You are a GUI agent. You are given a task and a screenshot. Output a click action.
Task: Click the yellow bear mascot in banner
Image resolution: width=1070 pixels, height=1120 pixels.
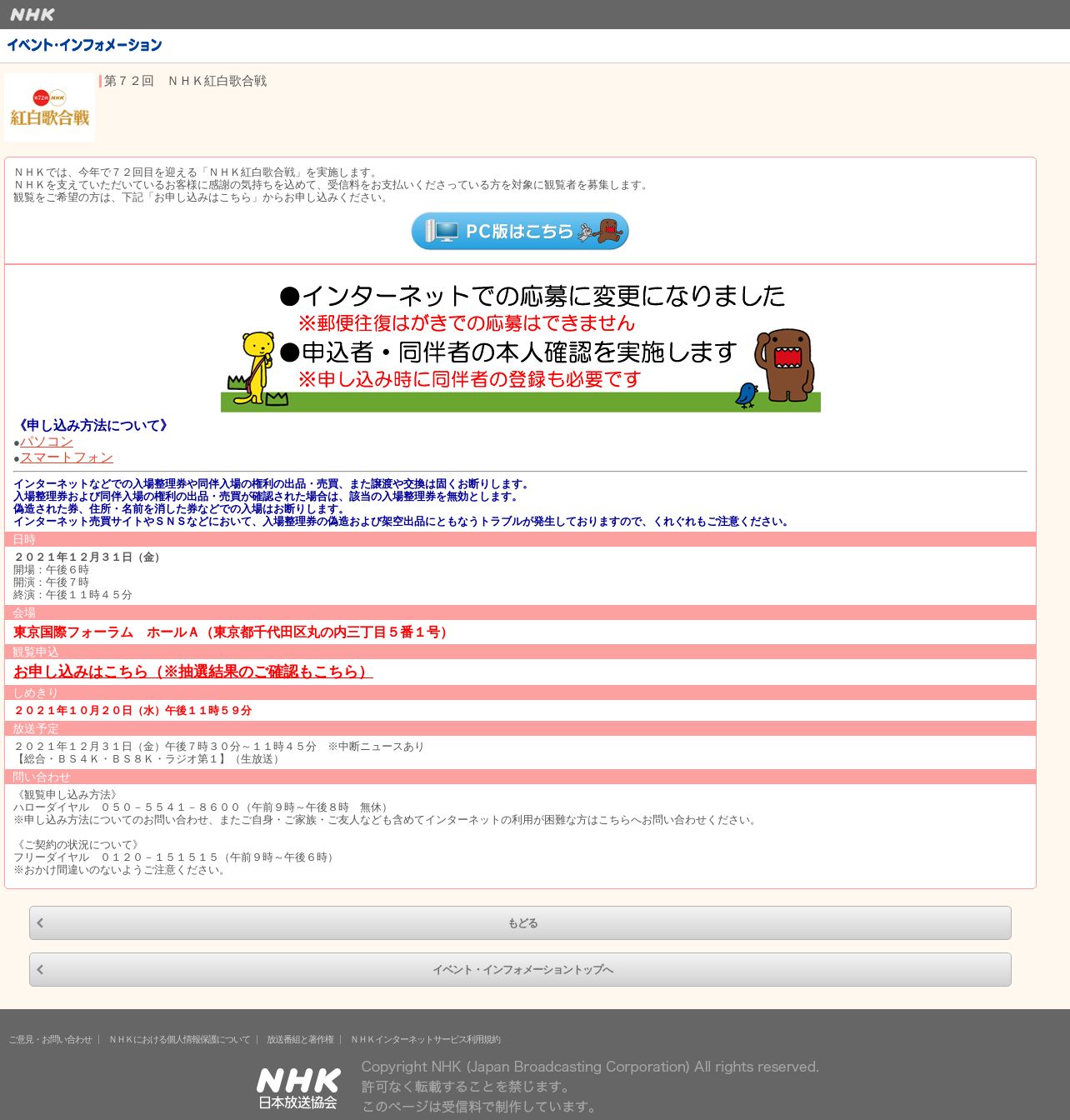point(257,367)
